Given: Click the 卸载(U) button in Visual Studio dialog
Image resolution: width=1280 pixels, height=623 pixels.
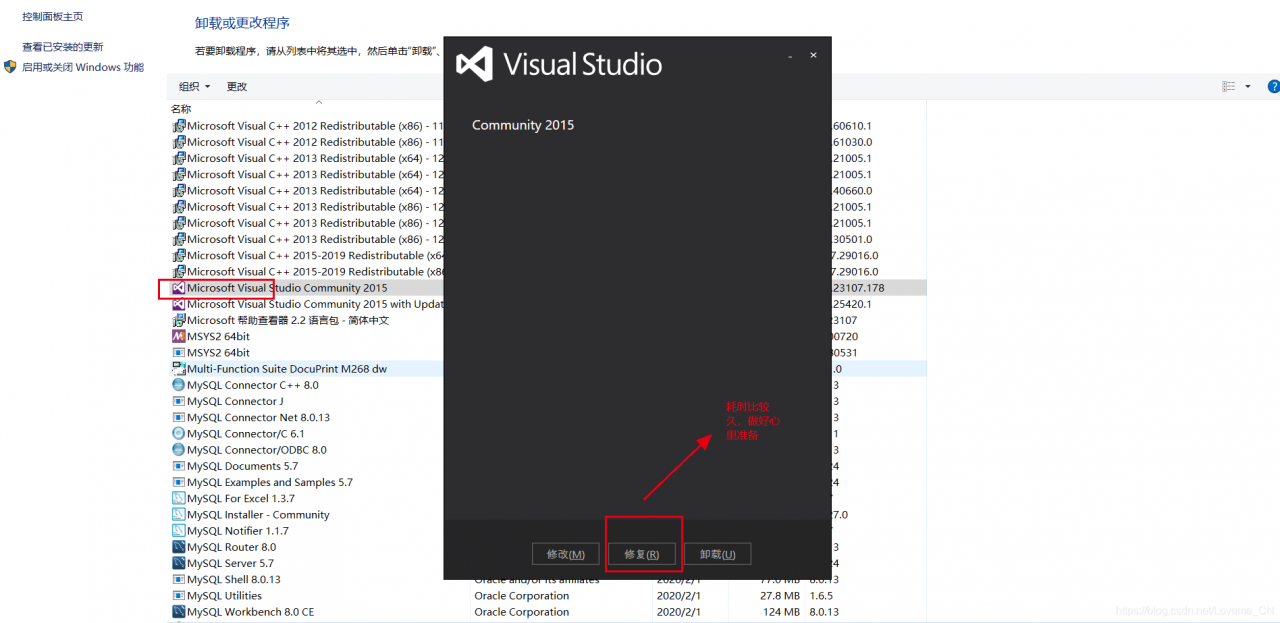Looking at the screenshot, I should point(718,554).
